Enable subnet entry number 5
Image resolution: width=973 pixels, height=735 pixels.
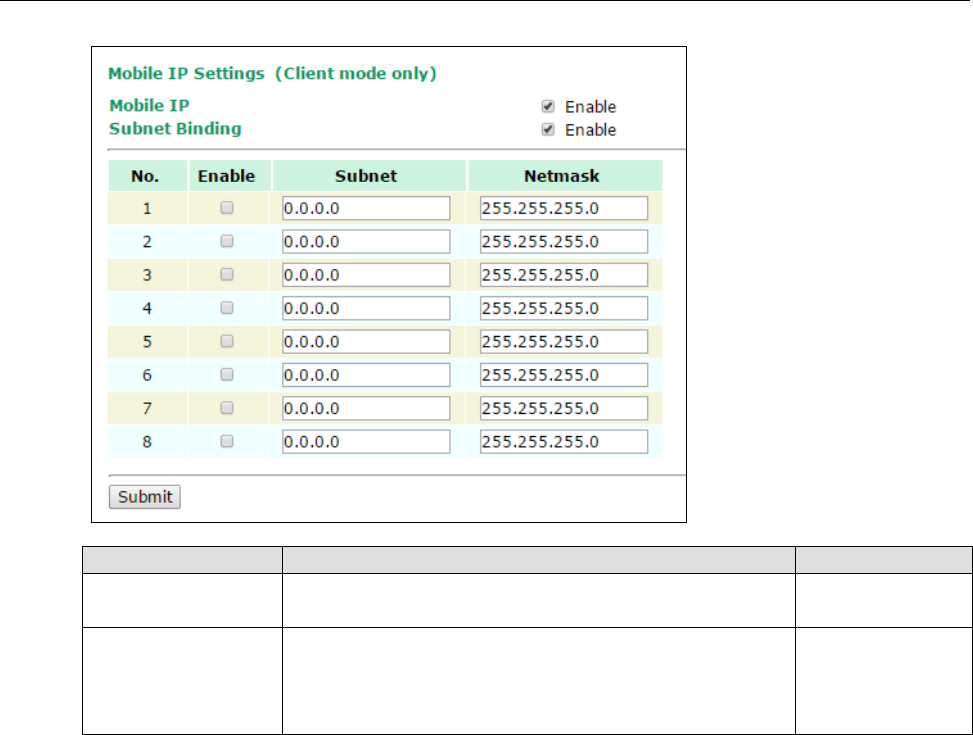(x=227, y=341)
